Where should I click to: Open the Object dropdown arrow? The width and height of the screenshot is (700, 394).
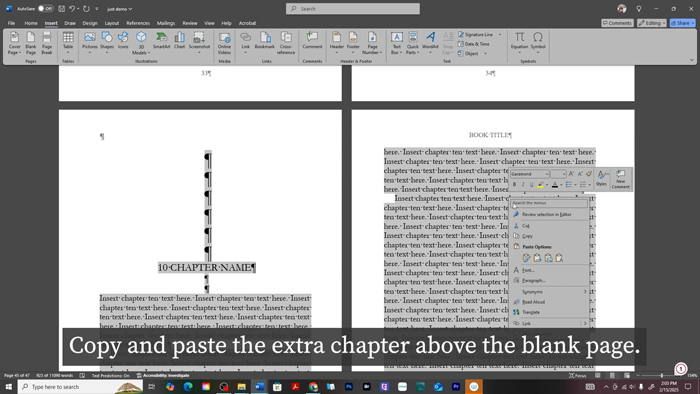(x=485, y=54)
